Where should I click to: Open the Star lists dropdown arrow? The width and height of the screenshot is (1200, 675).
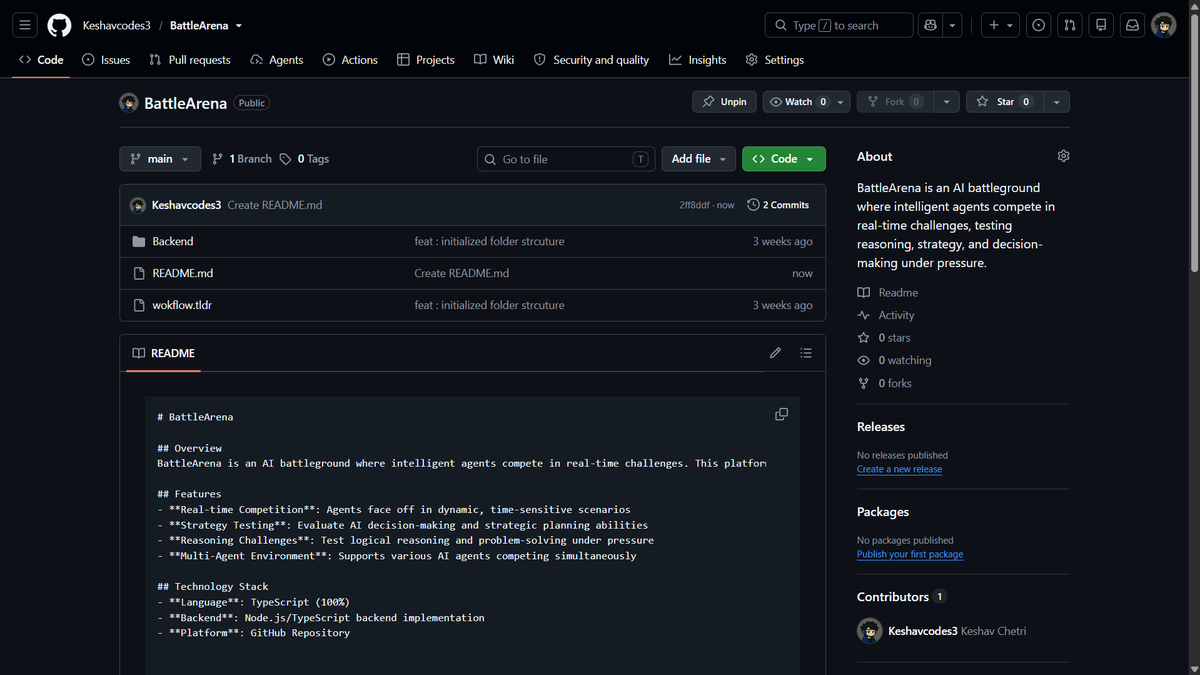(1057, 102)
